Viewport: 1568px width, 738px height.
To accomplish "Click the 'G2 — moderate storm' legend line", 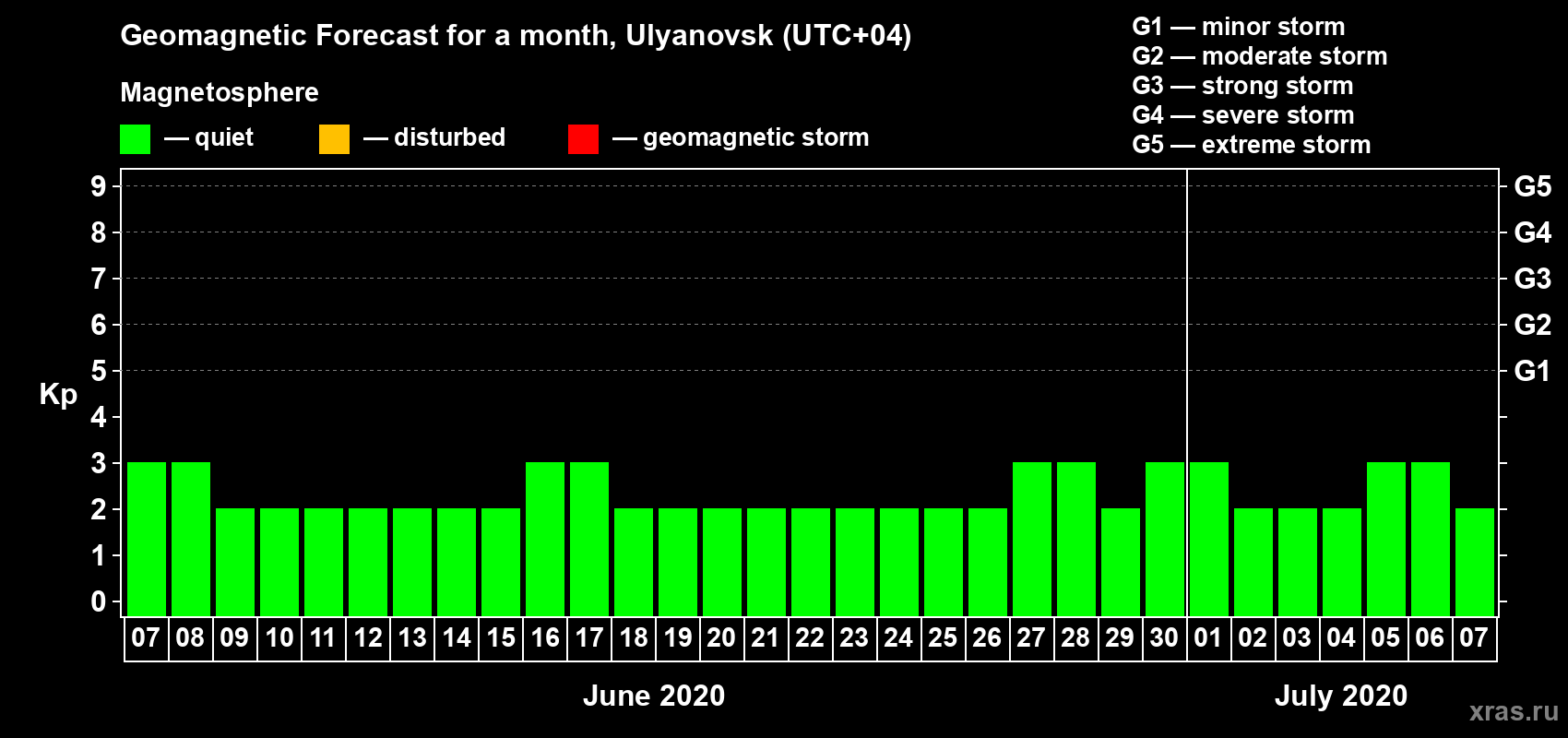I will (x=1259, y=56).
